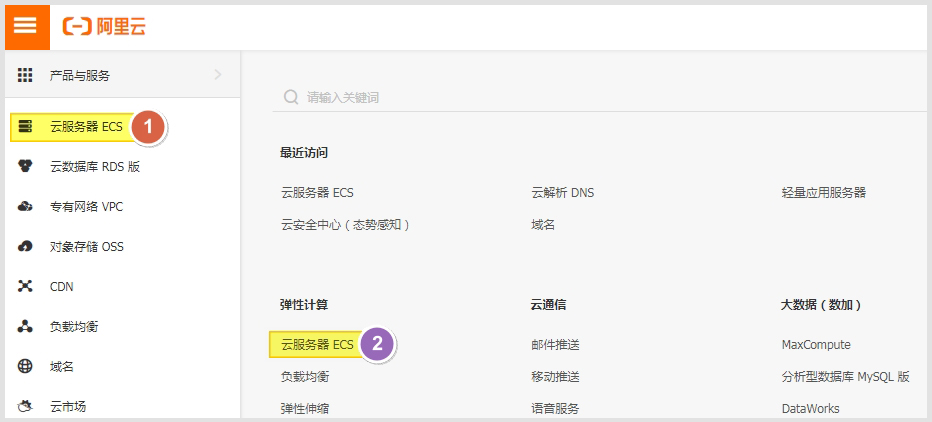Open 邮件推送 under 云通信

pyautogui.click(x=555, y=345)
